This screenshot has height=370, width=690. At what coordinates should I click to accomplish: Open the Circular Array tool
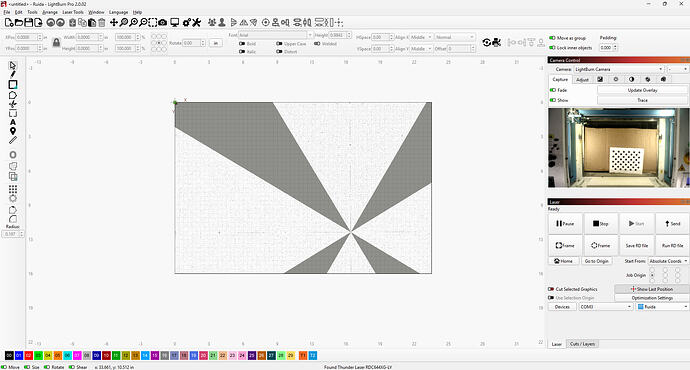coord(13,198)
